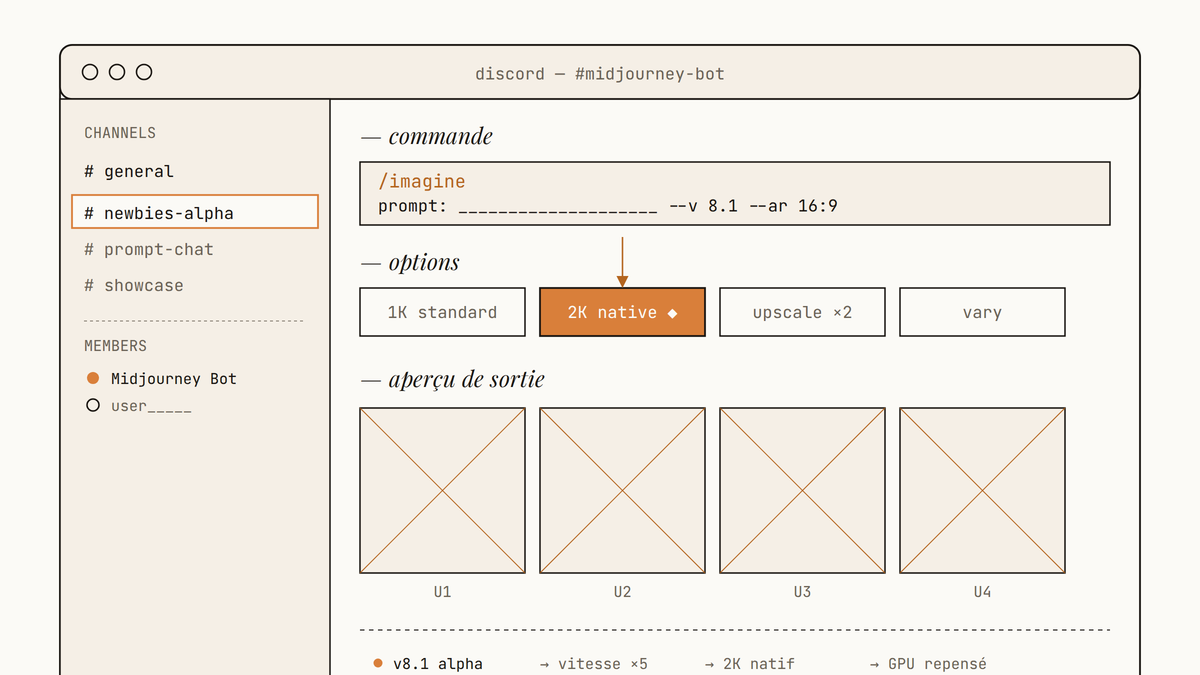Click the first window control circle
The image size is (1200, 675).
(x=90, y=72)
